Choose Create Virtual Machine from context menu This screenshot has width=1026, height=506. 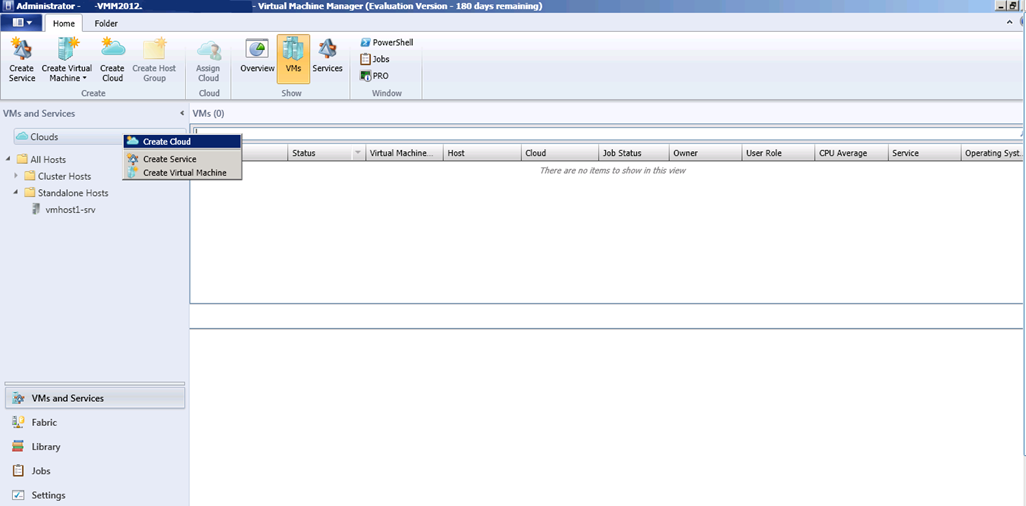pos(183,173)
